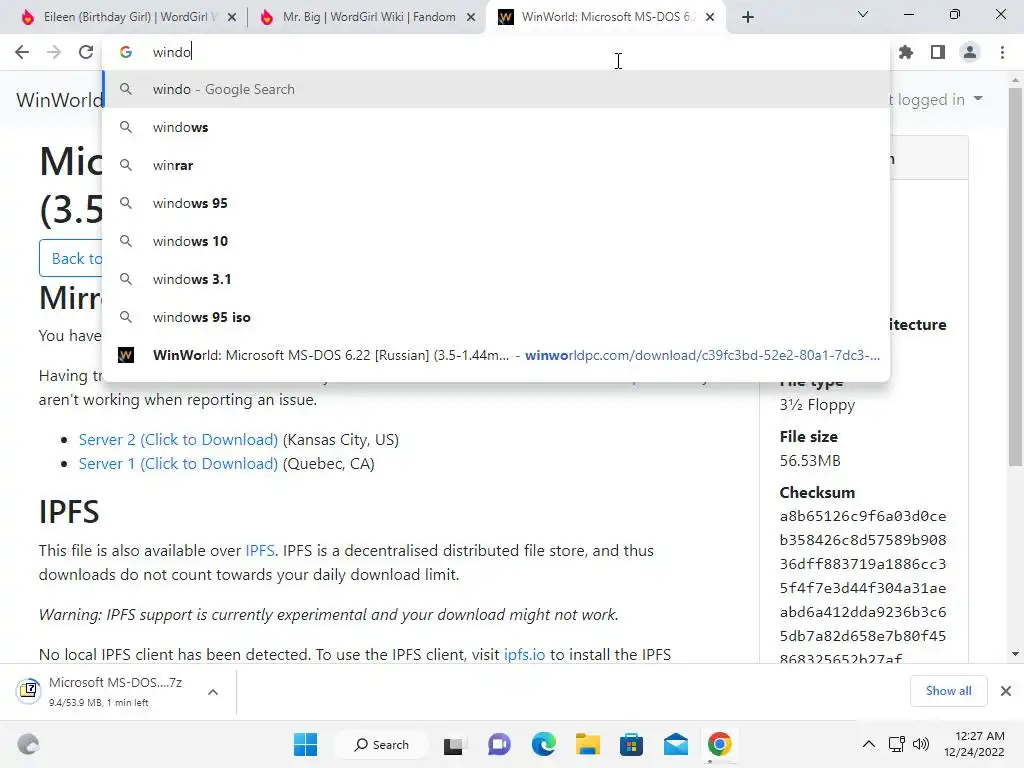Click the '56.53MB' file size value
The height and width of the screenshot is (768, 1024).
[810, 460]
